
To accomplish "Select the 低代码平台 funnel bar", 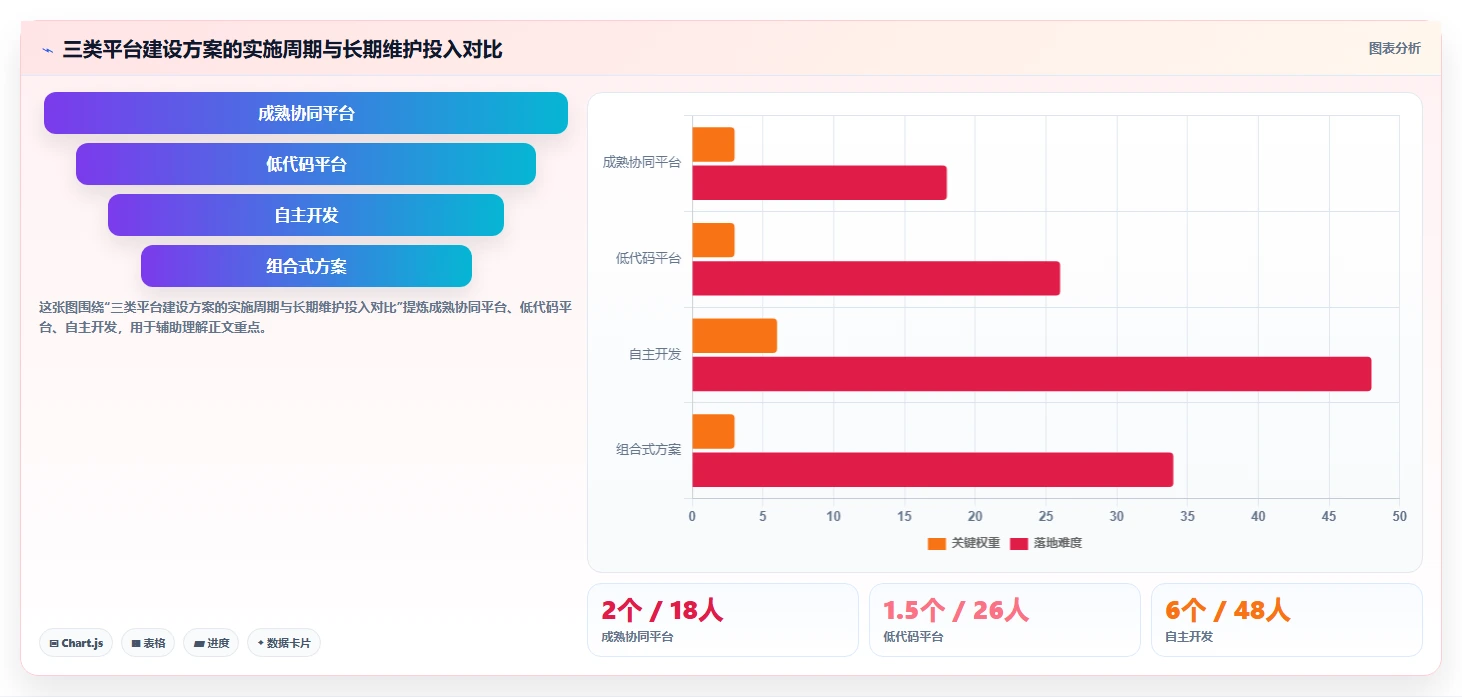I will (x=306, y=164).
